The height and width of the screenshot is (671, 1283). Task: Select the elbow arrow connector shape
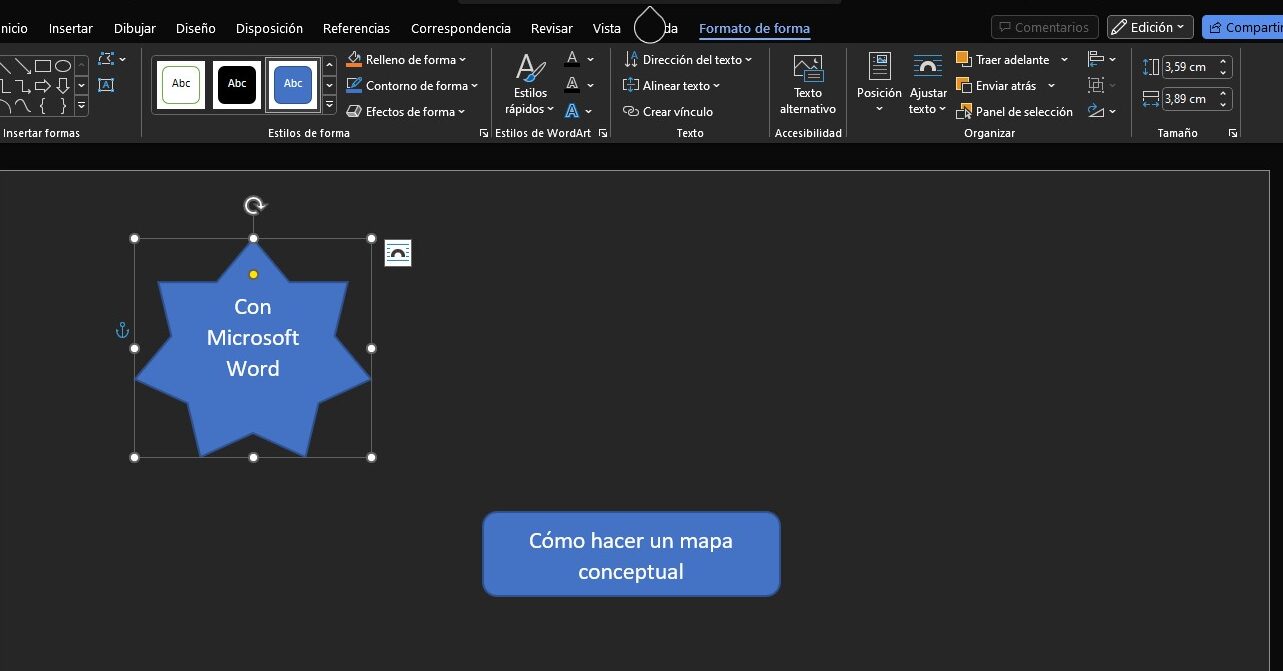(x=22, y=86)
